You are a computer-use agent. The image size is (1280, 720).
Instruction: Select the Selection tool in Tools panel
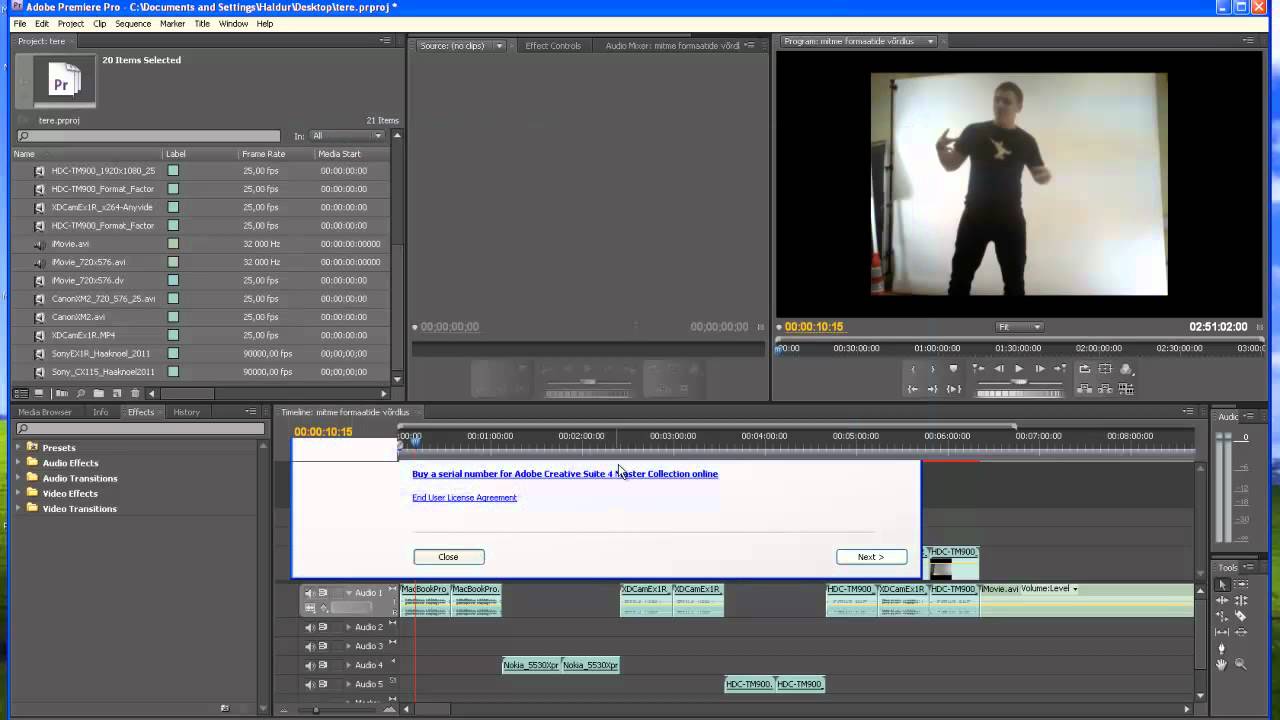[x=1222, y=584]
